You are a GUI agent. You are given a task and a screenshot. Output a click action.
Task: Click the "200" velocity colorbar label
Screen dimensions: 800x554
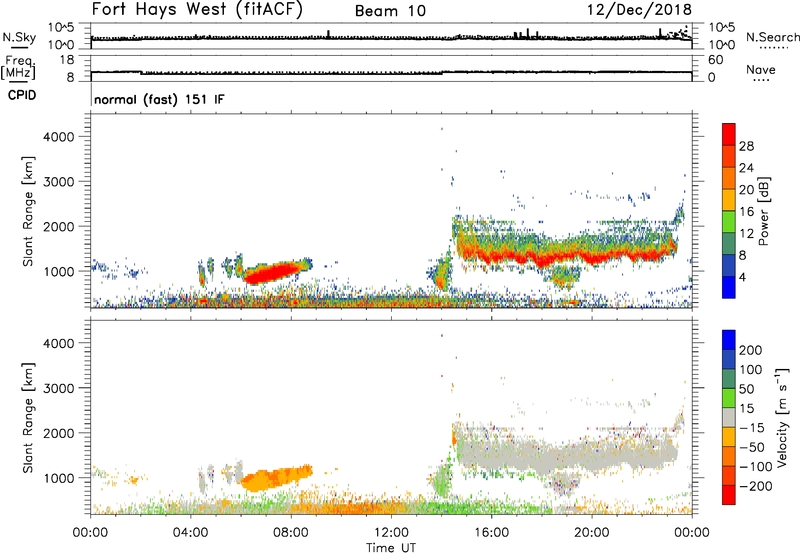pyautogui.click(x=751, y=350)
